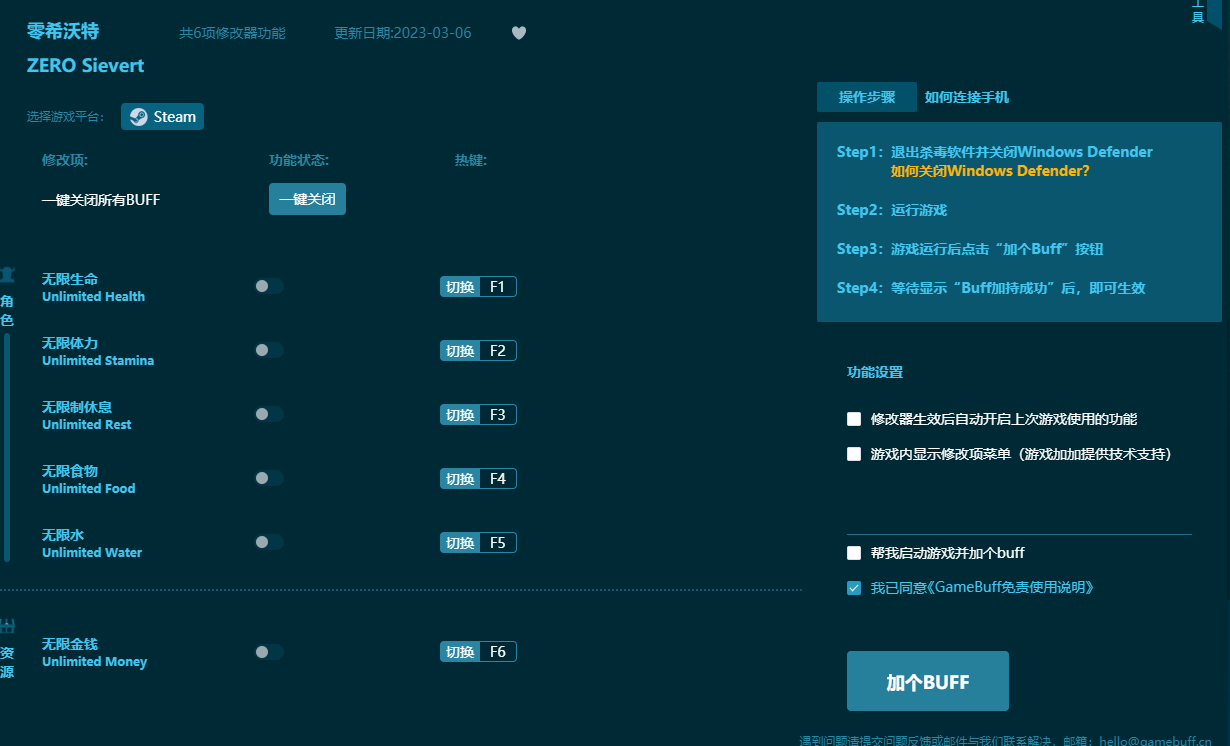Enable auto-restore last used functions checkbox
This screenshot has width=1230, height=746.
854,419
